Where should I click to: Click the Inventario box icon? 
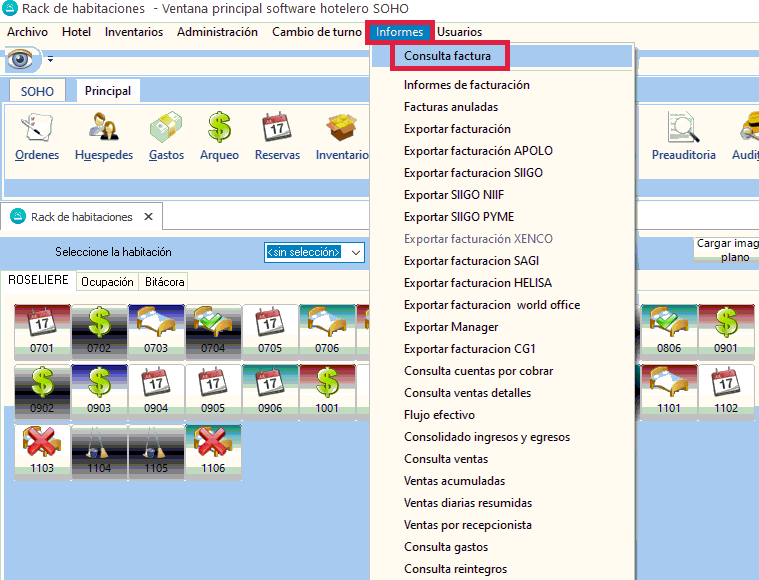(x=342, y=136)
